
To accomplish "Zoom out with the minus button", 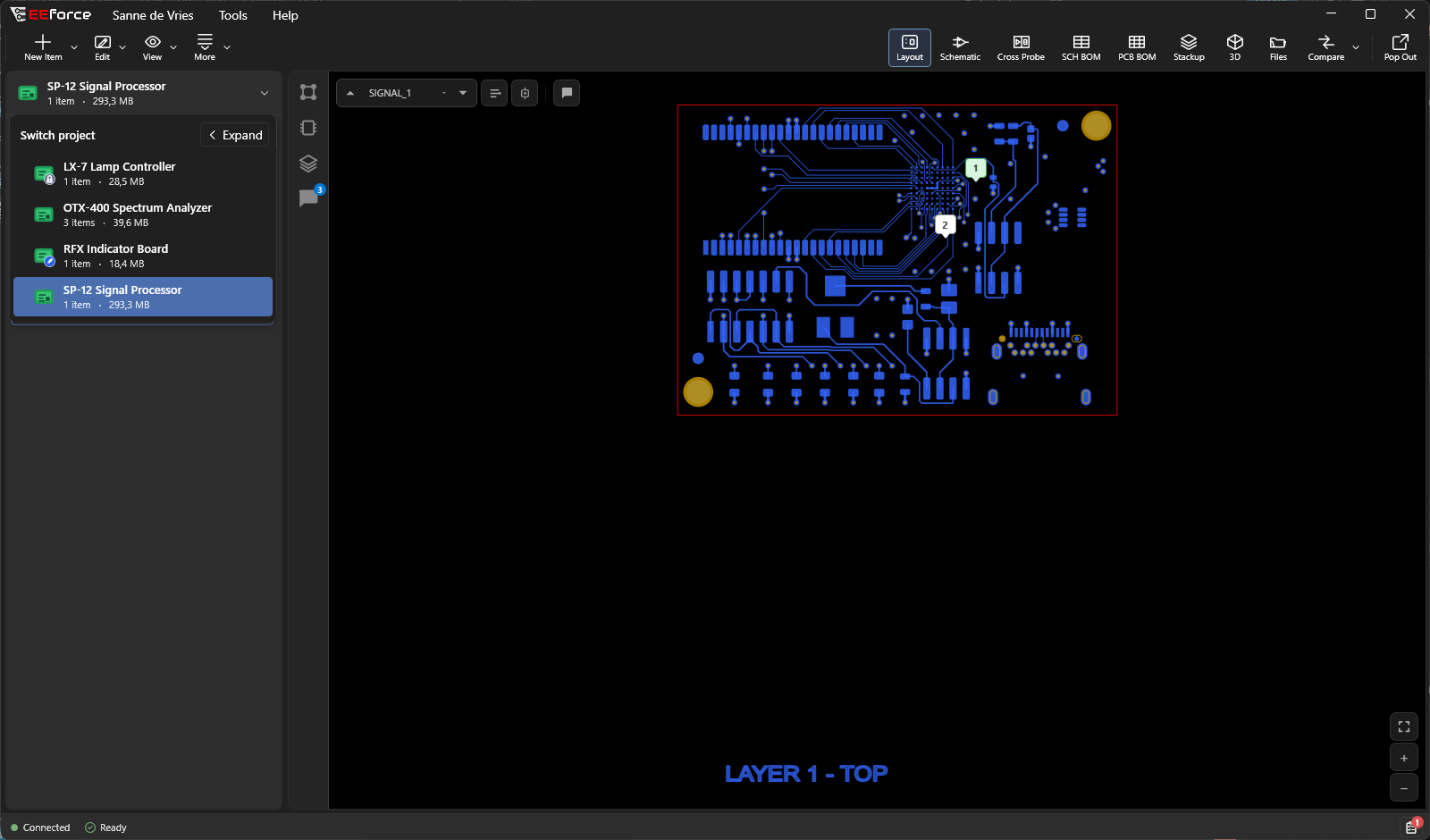I will (1404, 788).
